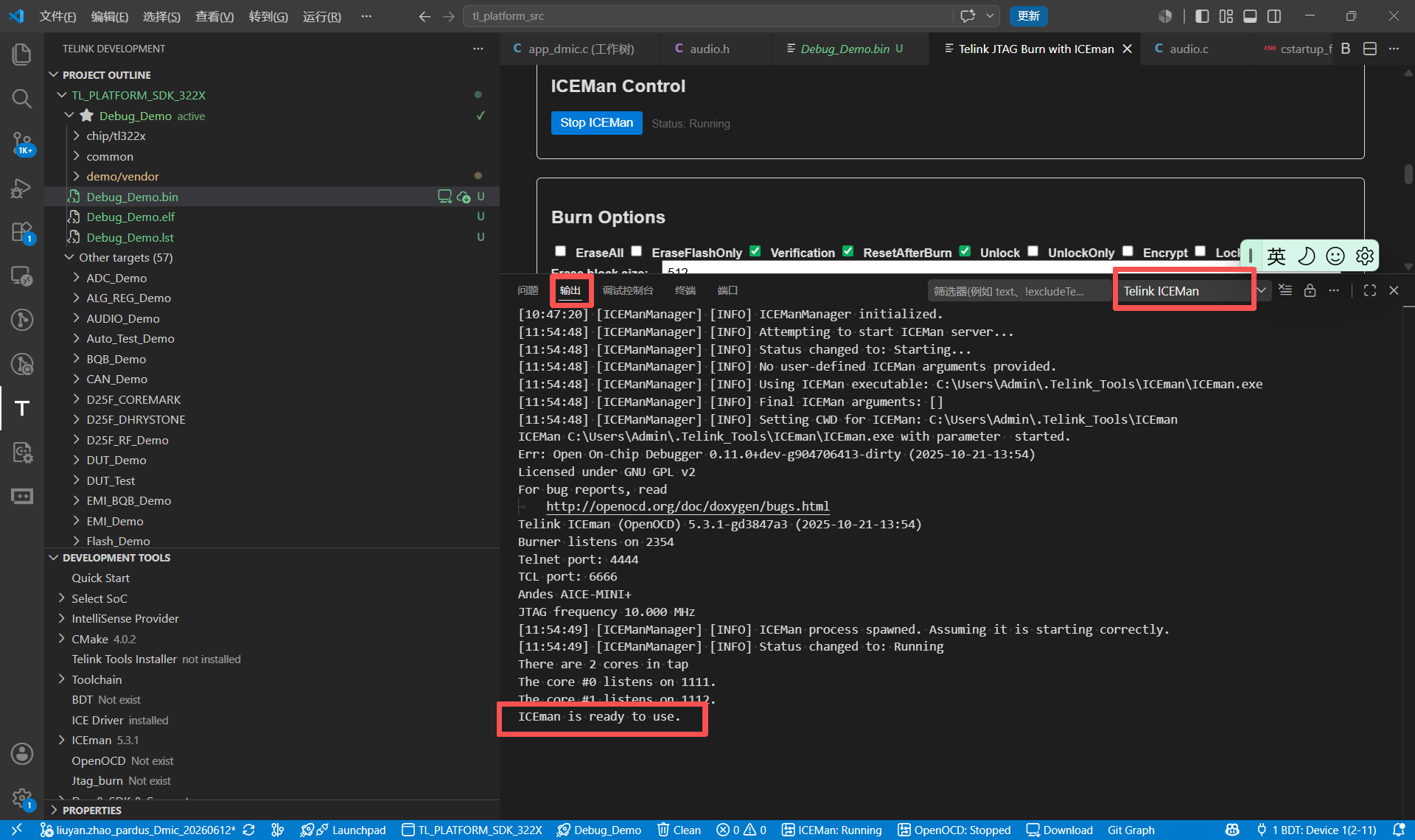Image resolution: width=1415 pixels, height=840 pixels.
Task: Enable the EraseAll checkbox
Action: click(560, 251)
